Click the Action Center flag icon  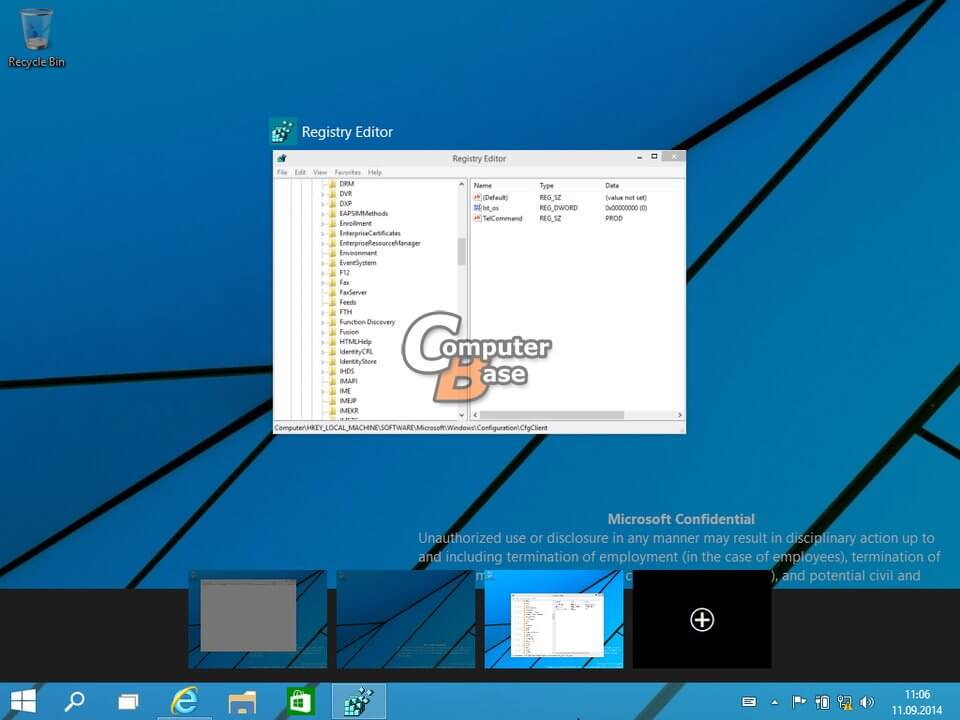pyautogui.click(x=799, y=701)
